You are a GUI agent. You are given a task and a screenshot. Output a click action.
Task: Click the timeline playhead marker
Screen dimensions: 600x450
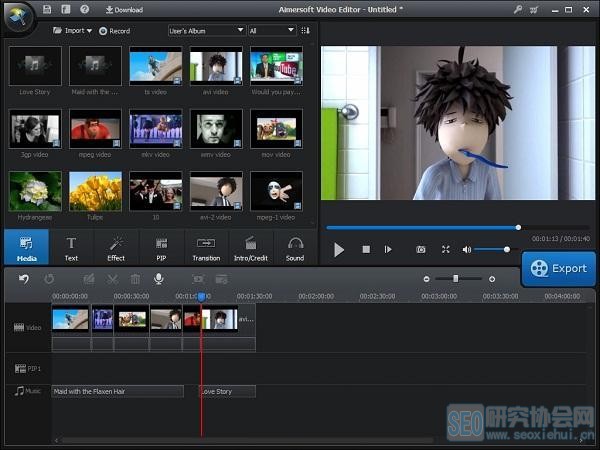click(x=202, y=297)
